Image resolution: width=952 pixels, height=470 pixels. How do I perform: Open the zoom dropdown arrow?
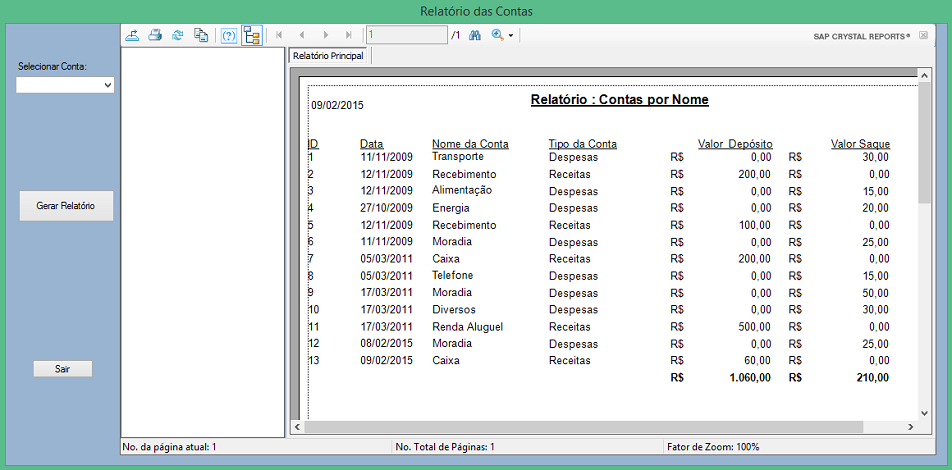tap(511, 36)
